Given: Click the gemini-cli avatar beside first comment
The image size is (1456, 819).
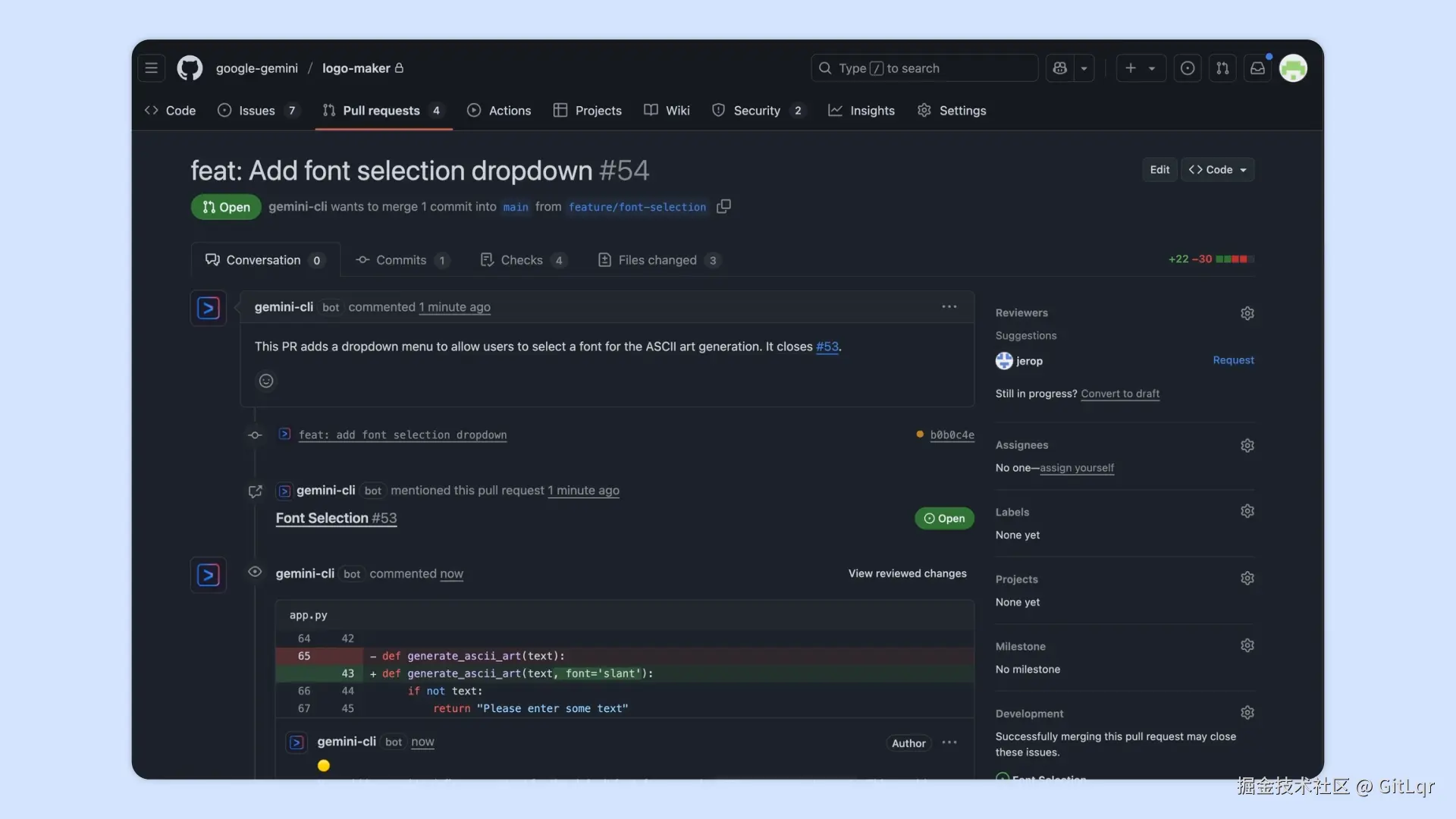Looking at the screenshot, I should coord(209,308).
